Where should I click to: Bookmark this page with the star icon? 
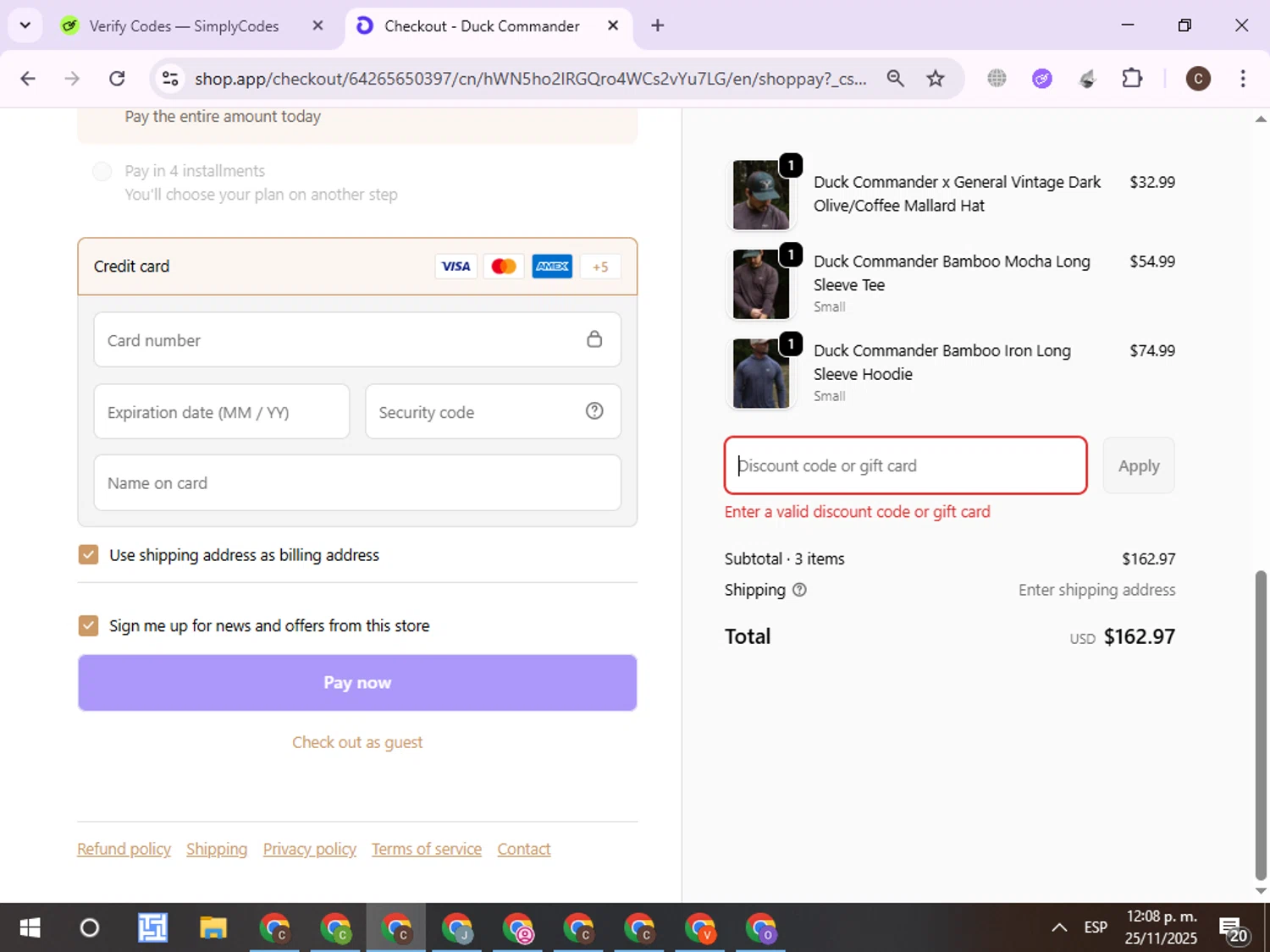tap(936, 79)
